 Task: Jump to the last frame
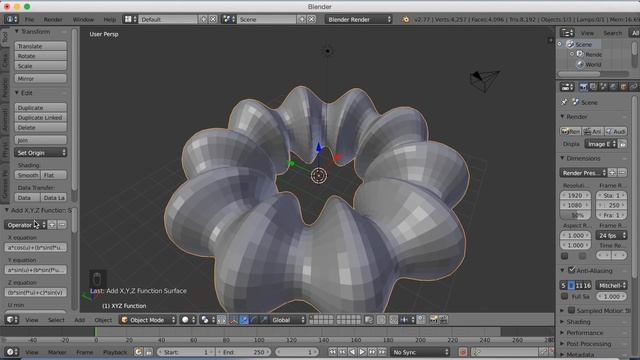coord(382,352)
